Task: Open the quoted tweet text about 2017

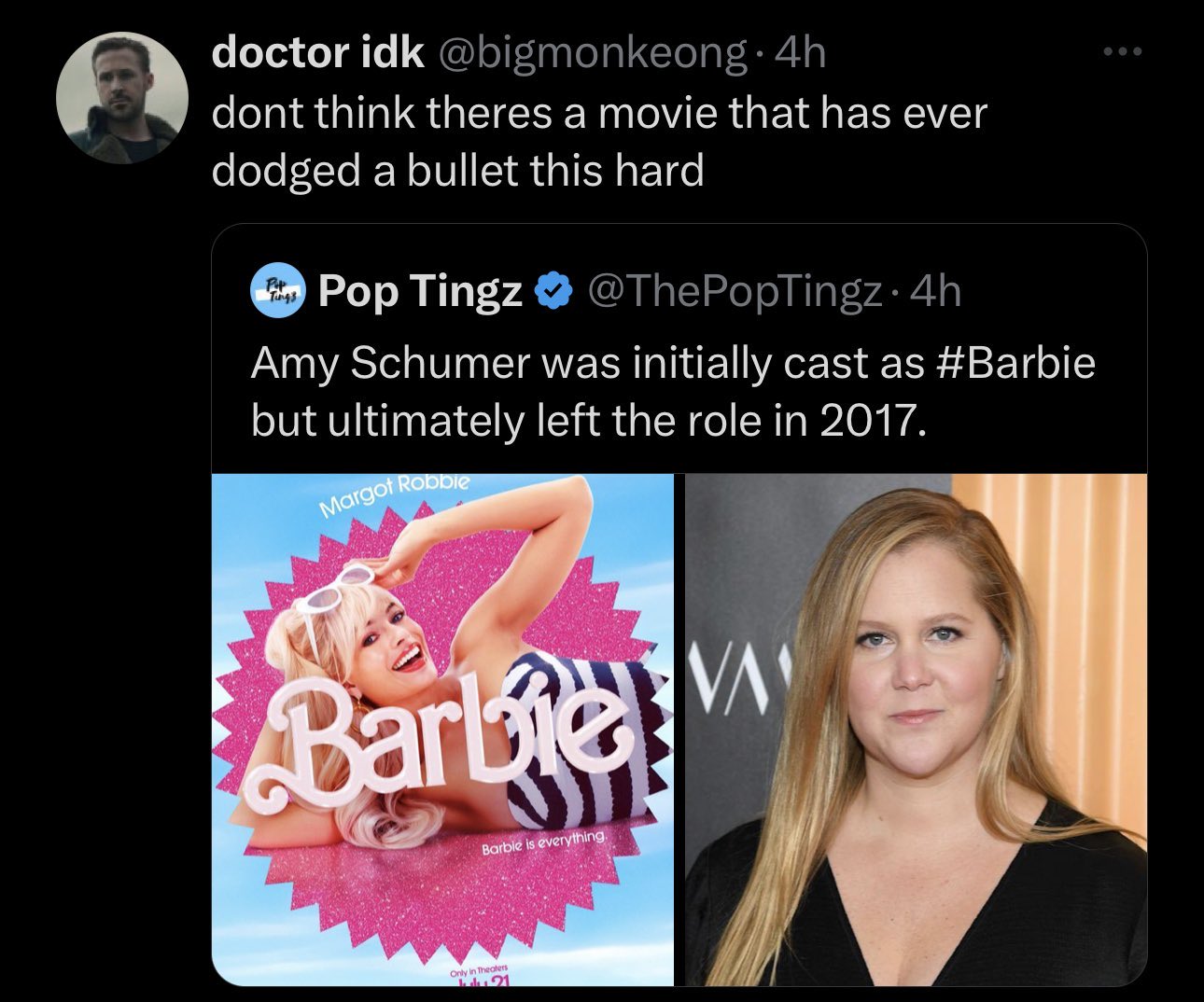Action: [x=673, y=392]
